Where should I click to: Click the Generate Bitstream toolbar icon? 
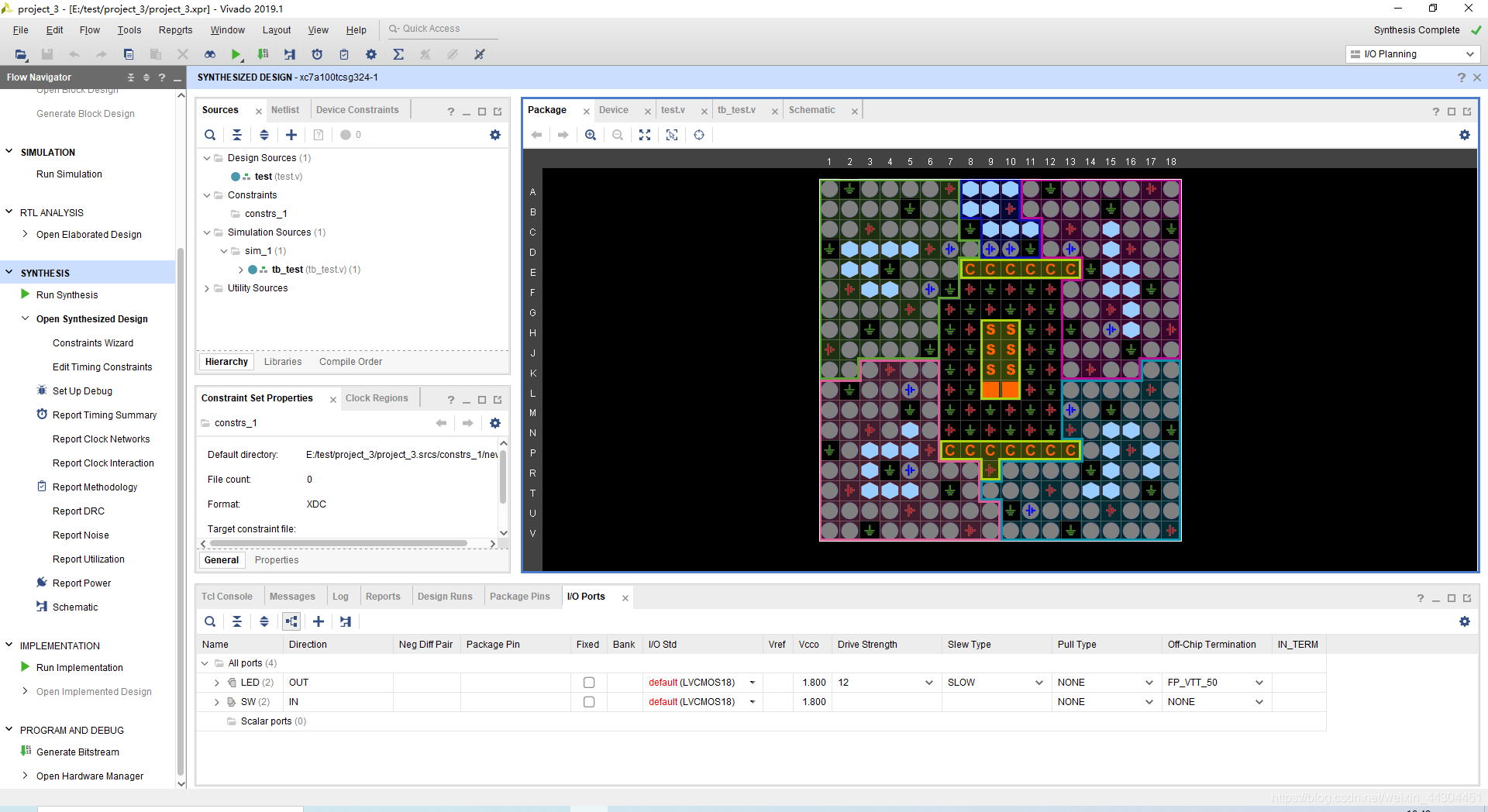coord(263,54)
